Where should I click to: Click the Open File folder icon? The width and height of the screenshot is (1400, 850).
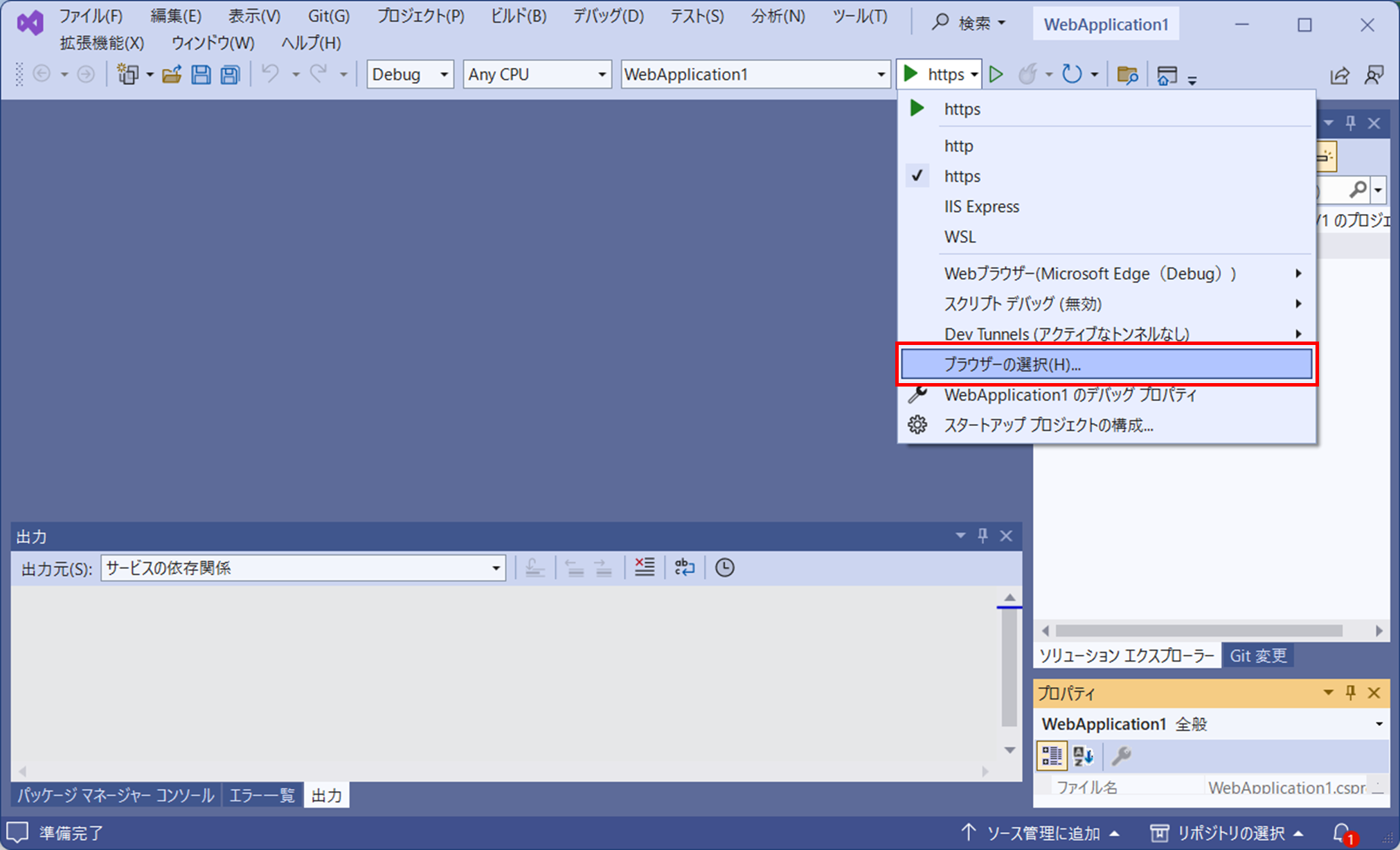pyautogui.click(x=172, y=74)
